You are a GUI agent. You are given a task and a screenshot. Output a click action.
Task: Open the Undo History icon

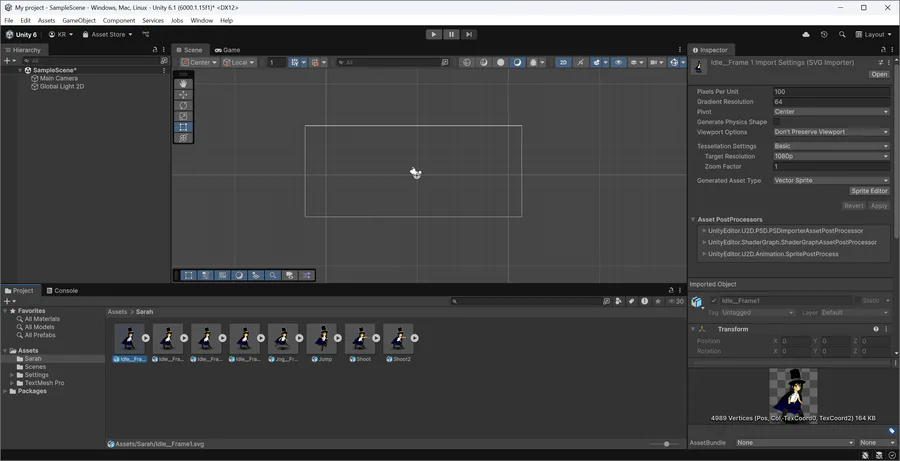[824, 34]
